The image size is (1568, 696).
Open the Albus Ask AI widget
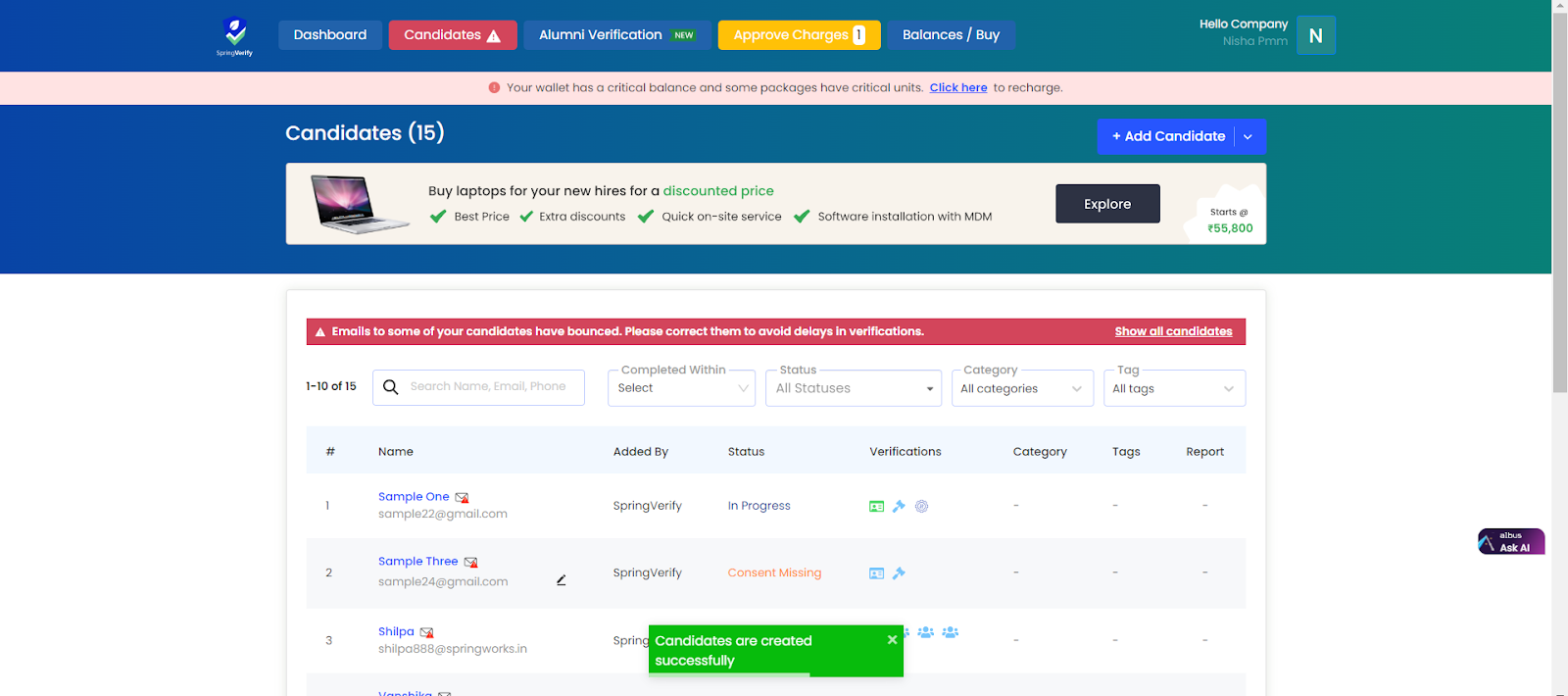[x=1511, y=541]
